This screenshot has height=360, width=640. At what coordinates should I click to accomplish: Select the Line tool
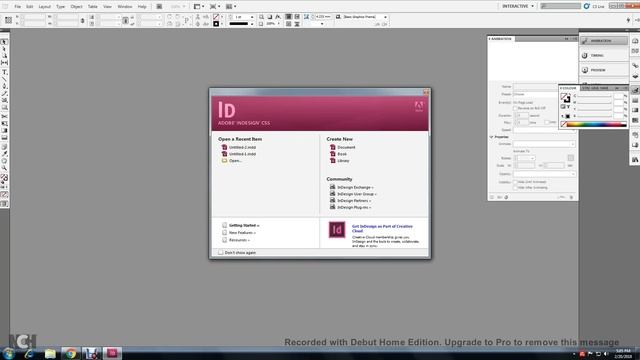(x=4, y=79)
